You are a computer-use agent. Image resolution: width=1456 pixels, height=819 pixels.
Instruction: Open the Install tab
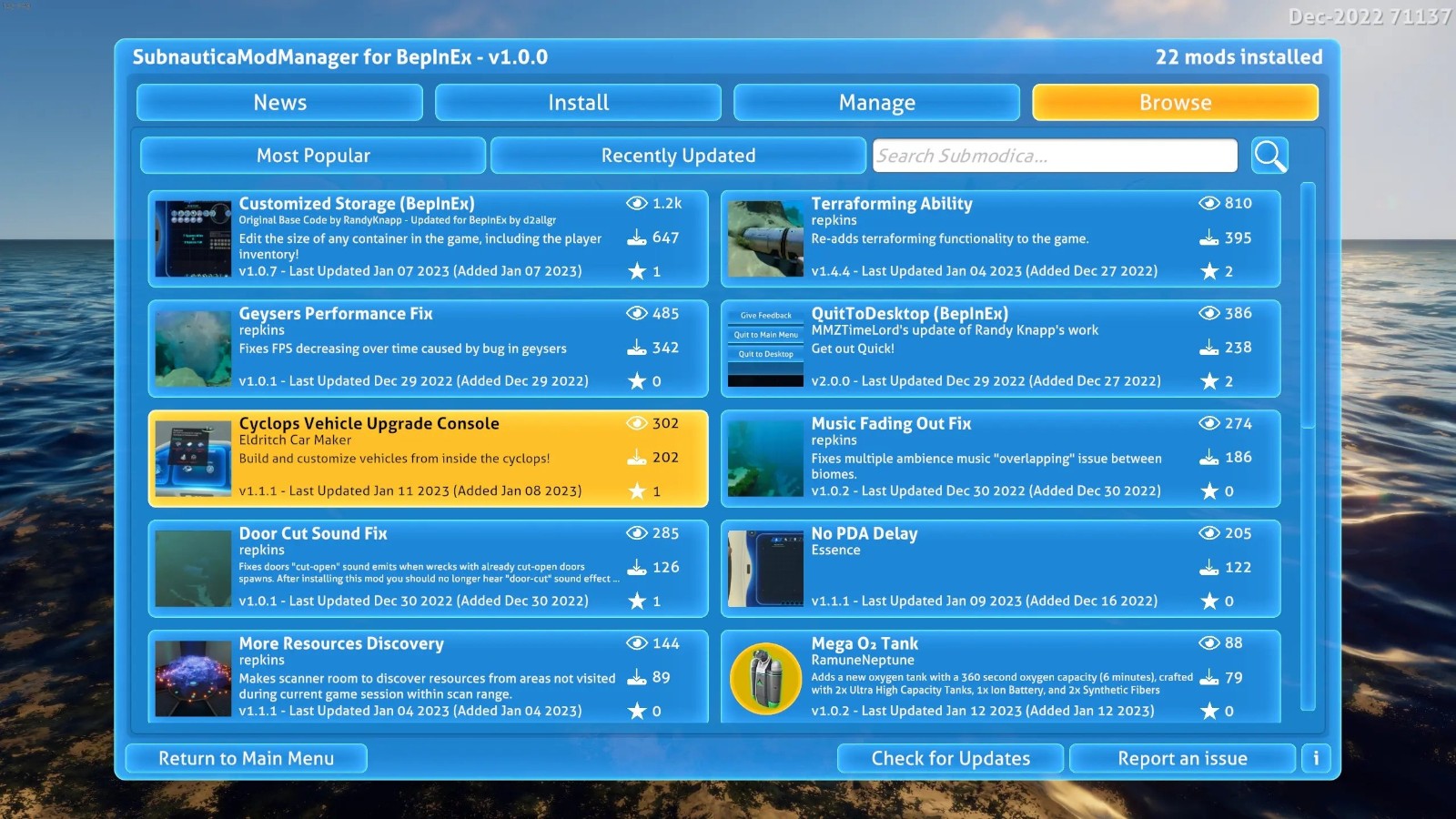[x=578, y=103]
